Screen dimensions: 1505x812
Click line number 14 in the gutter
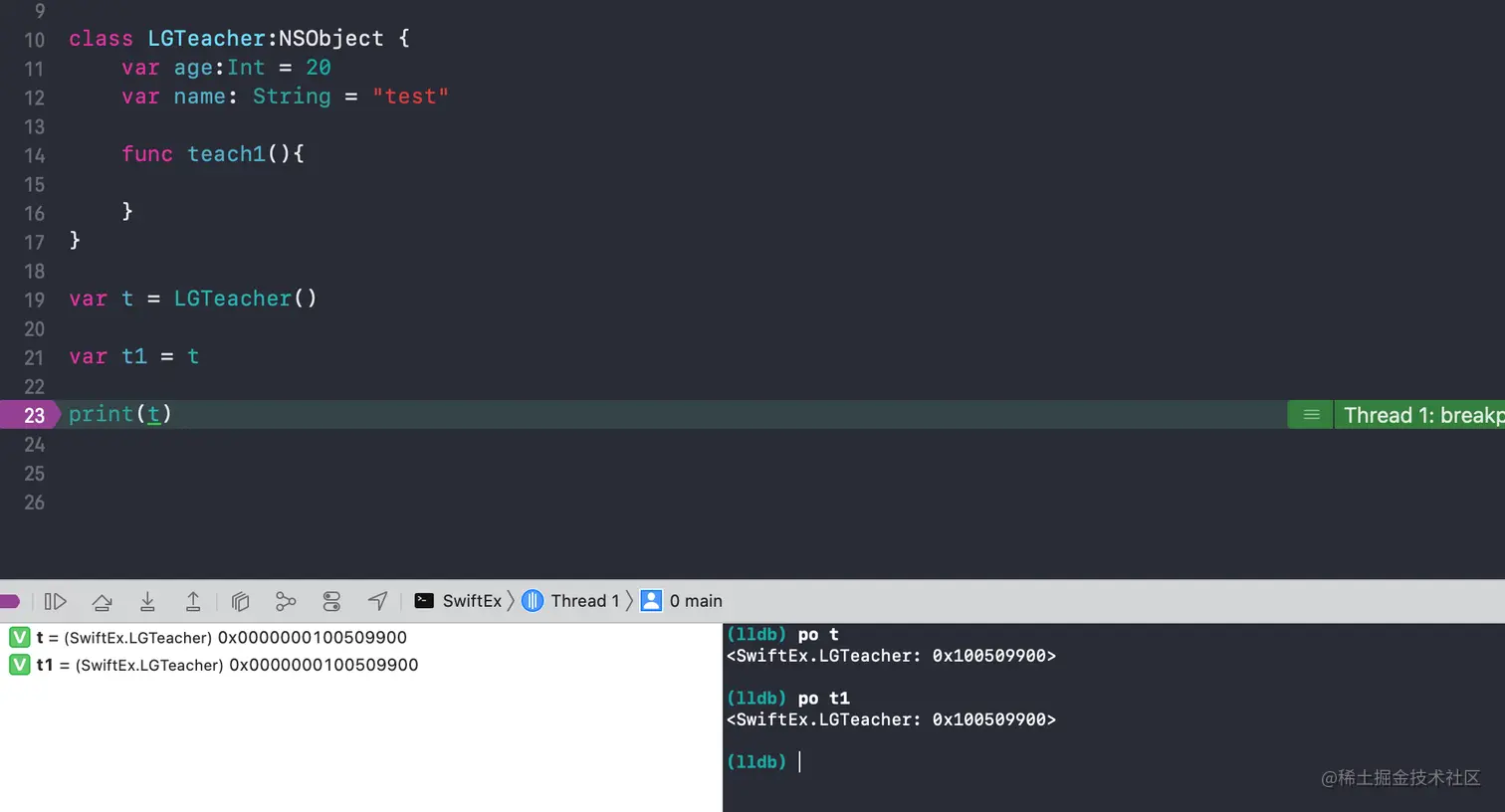(x=34, y=155)
